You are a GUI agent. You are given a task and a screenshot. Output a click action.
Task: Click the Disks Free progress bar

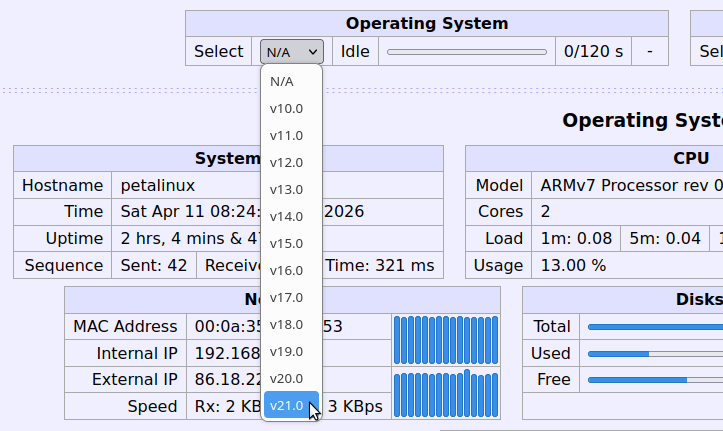coord(655,380)
